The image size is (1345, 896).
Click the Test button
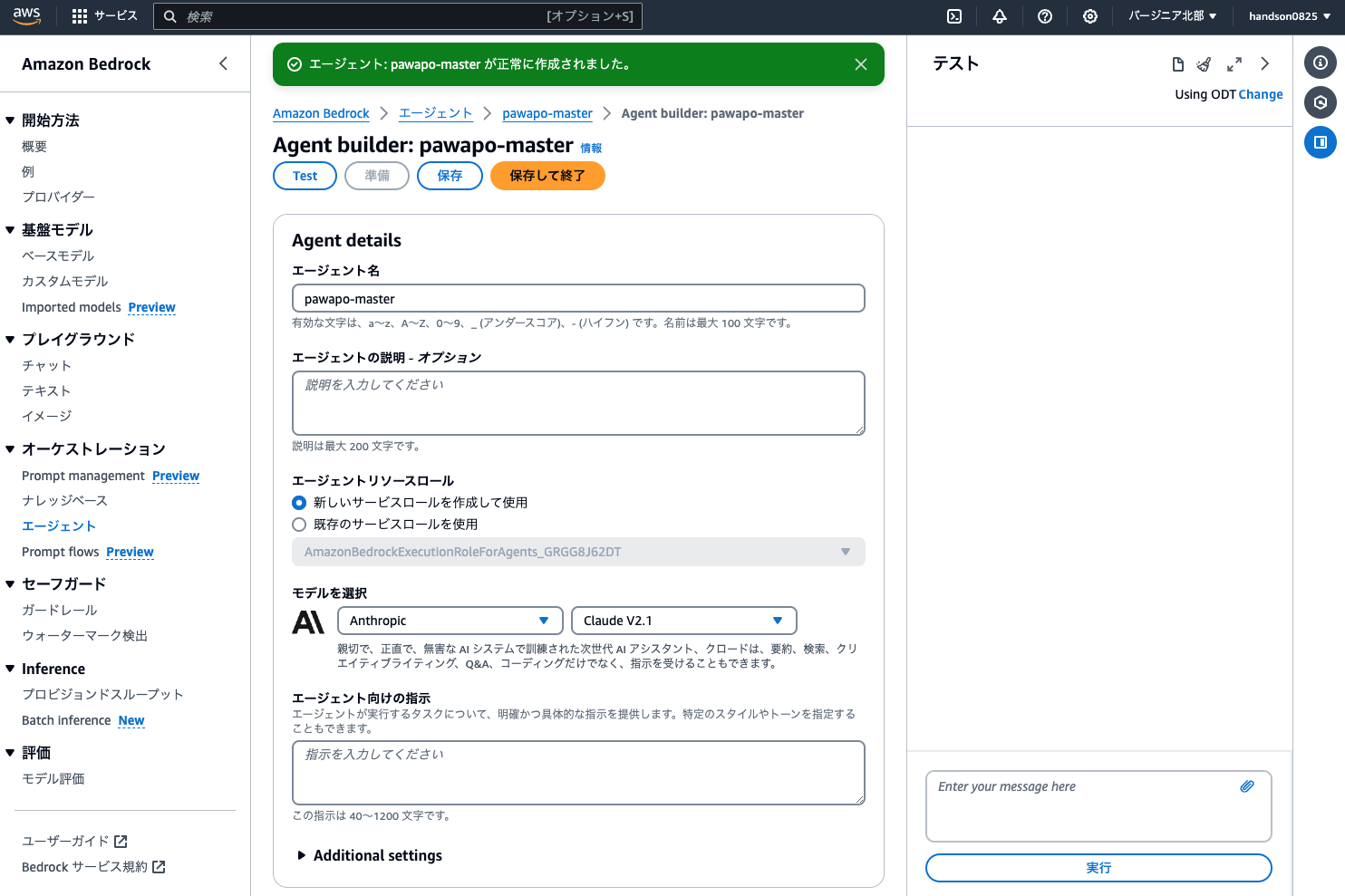305,176
